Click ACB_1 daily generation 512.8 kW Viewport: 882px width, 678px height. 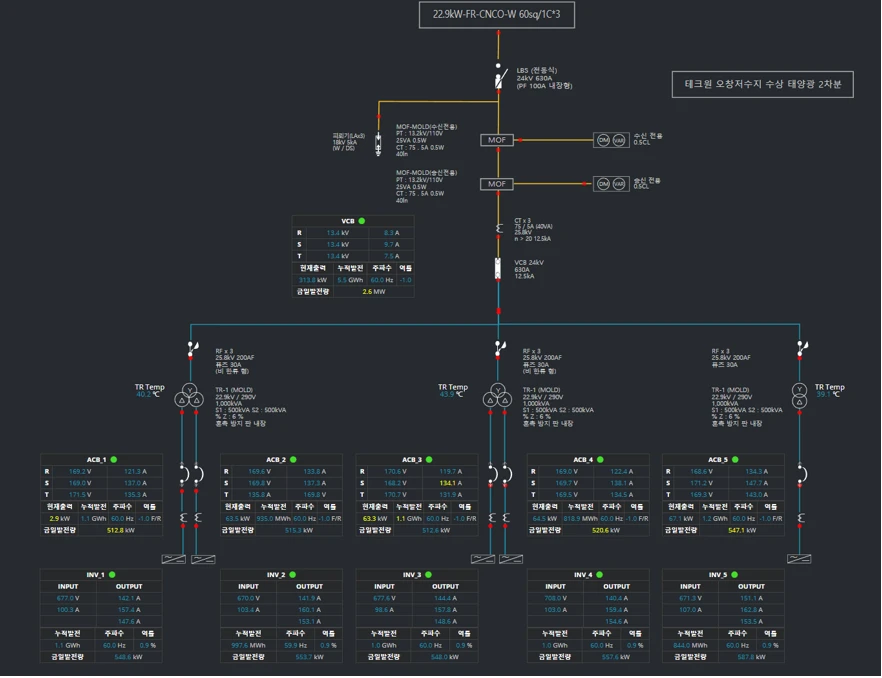[120, 530]
